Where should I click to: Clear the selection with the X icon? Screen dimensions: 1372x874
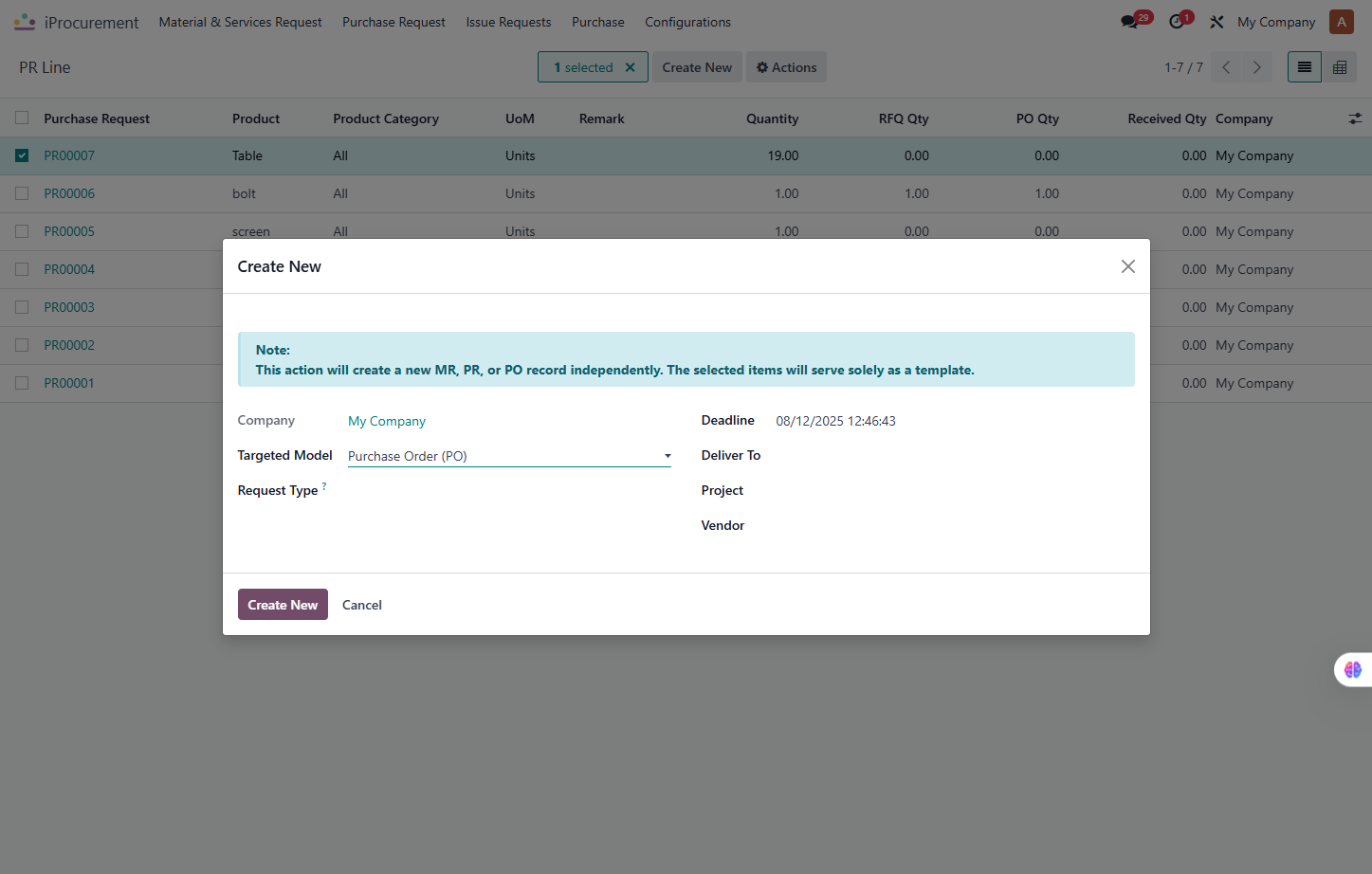pos(630,67)
